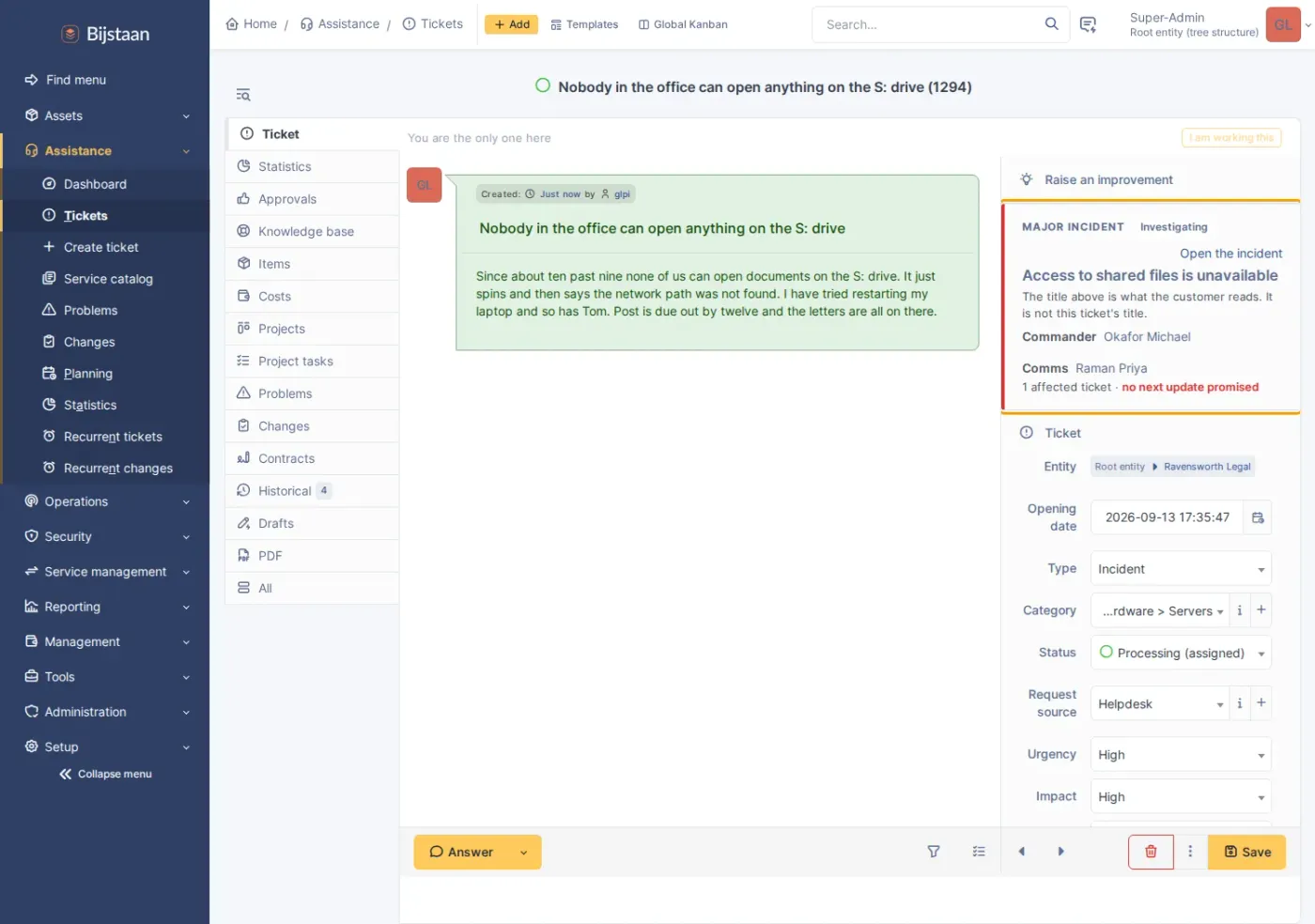The image size is (1315, 924).
Task: Click the info icon beside Request source
Action: (x=1240, y=703)
